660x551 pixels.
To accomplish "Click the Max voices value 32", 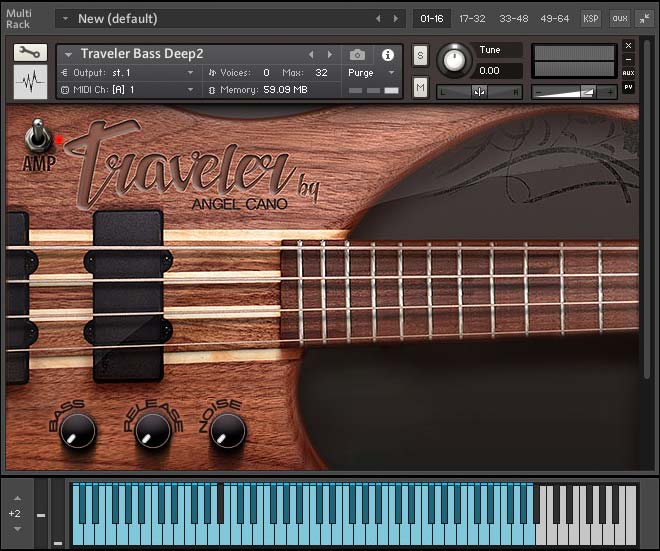I will pyautogui.click(x=321, y=73).
